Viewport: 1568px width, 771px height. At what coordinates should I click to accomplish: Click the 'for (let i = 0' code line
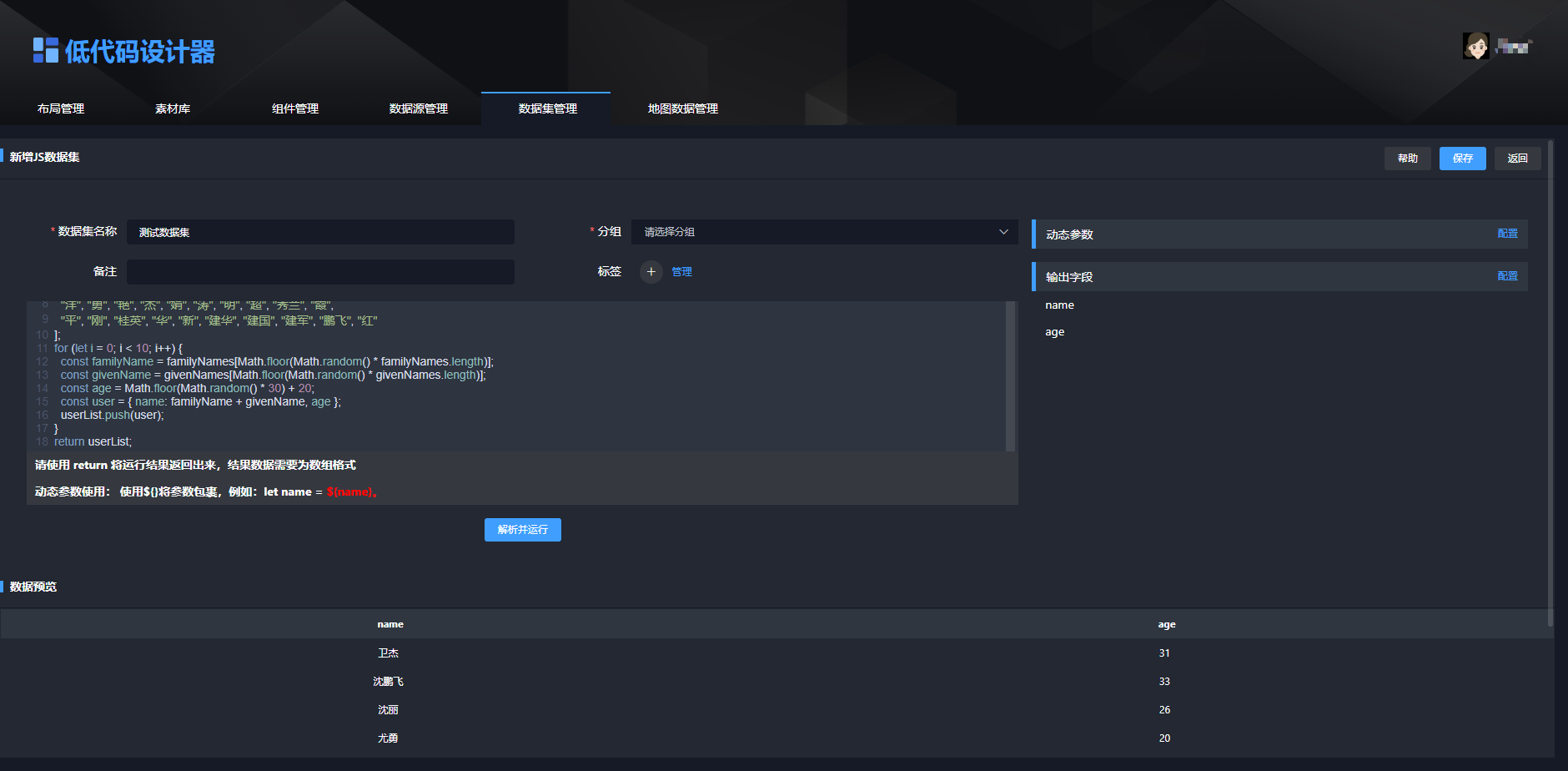(118, 348)
